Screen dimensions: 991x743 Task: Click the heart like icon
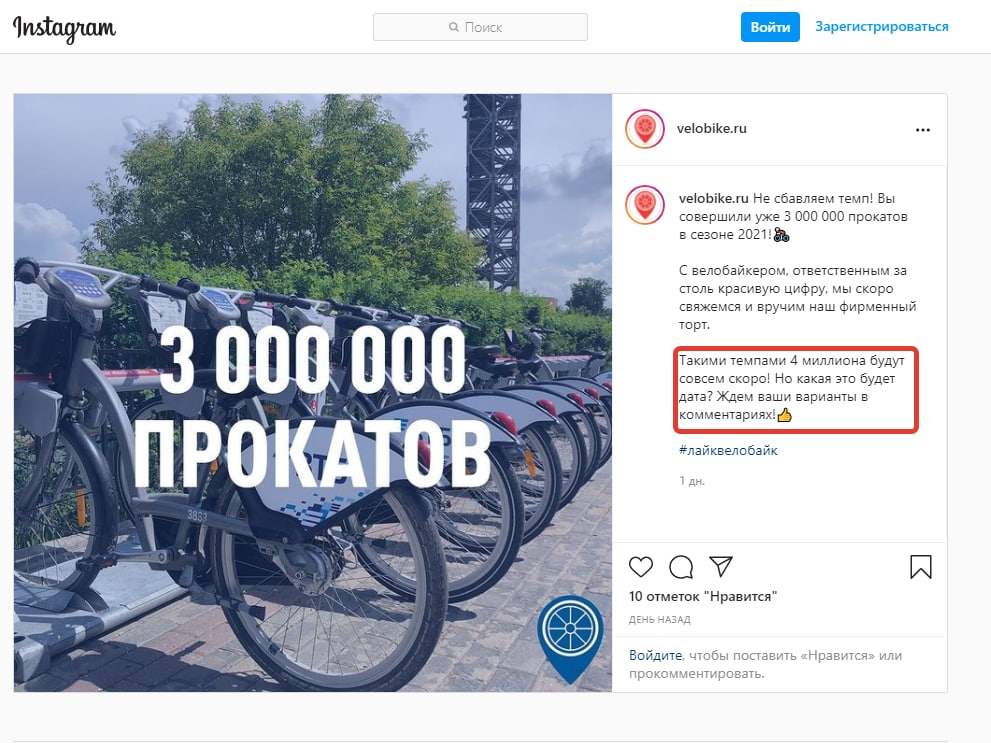pos(641,567)
